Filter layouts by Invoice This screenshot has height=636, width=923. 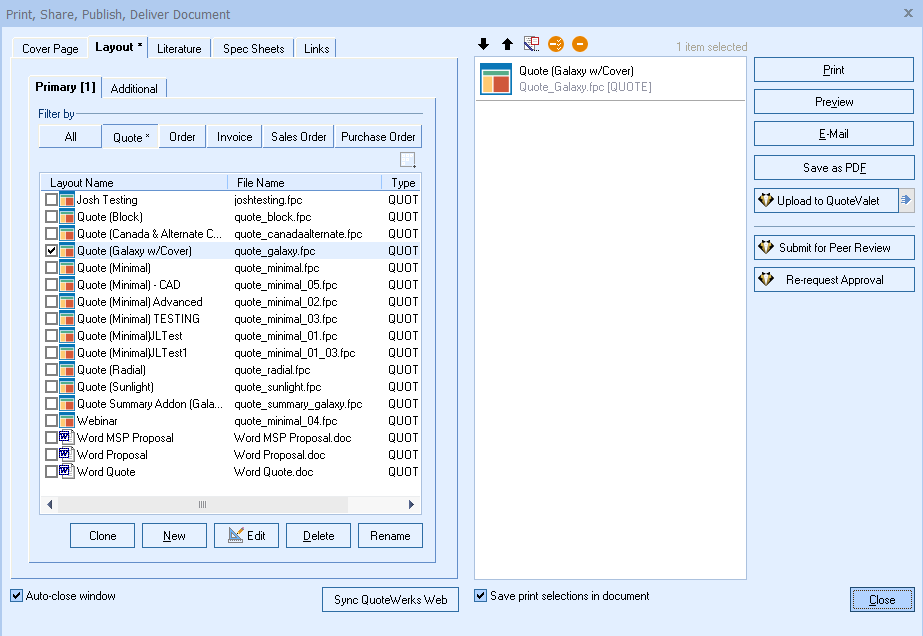tap(235, 137)
